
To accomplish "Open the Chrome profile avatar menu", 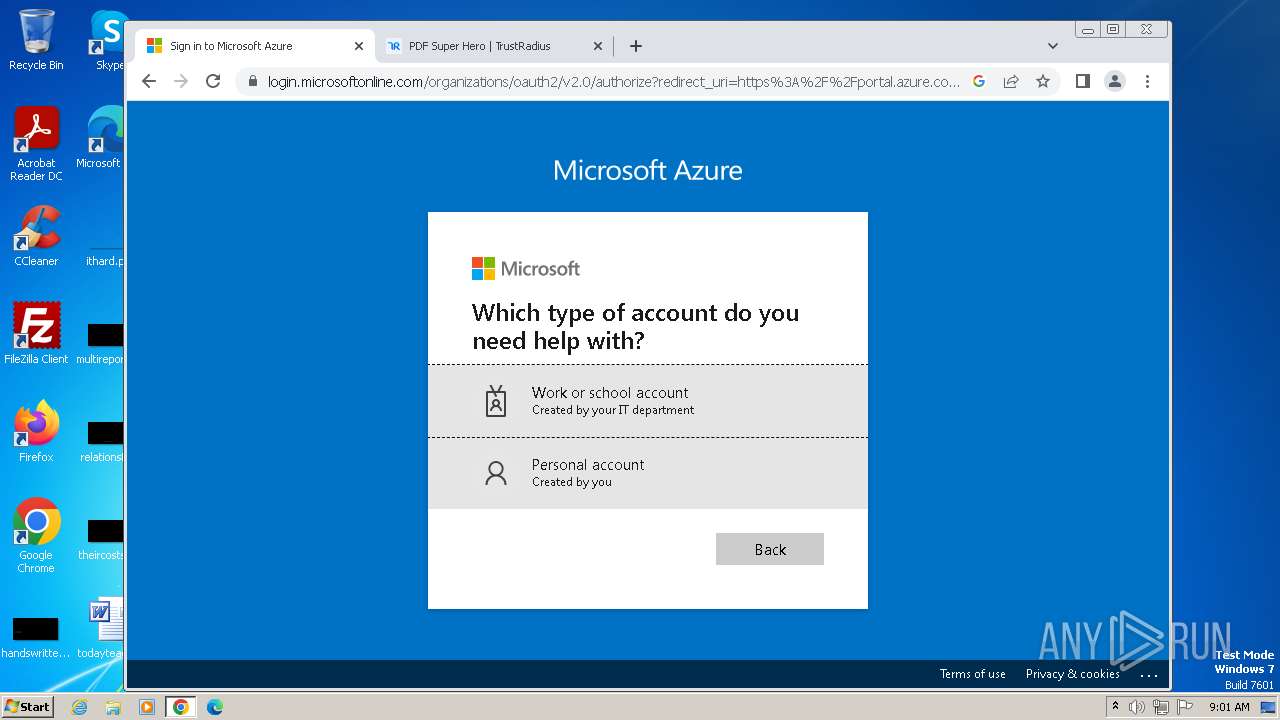I will pos(1115,81).
